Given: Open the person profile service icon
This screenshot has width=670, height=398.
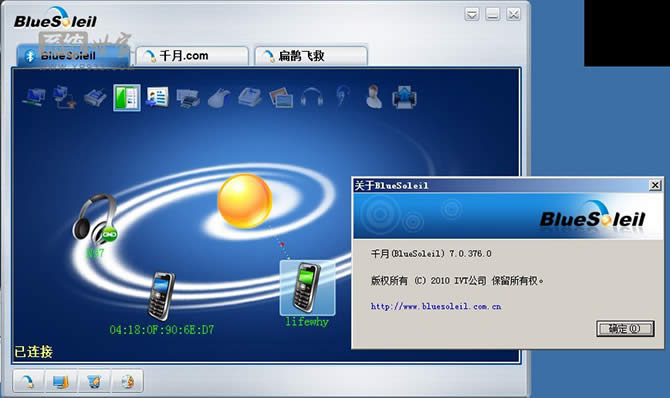Looking at the screenshot, I should coord(374,97).
